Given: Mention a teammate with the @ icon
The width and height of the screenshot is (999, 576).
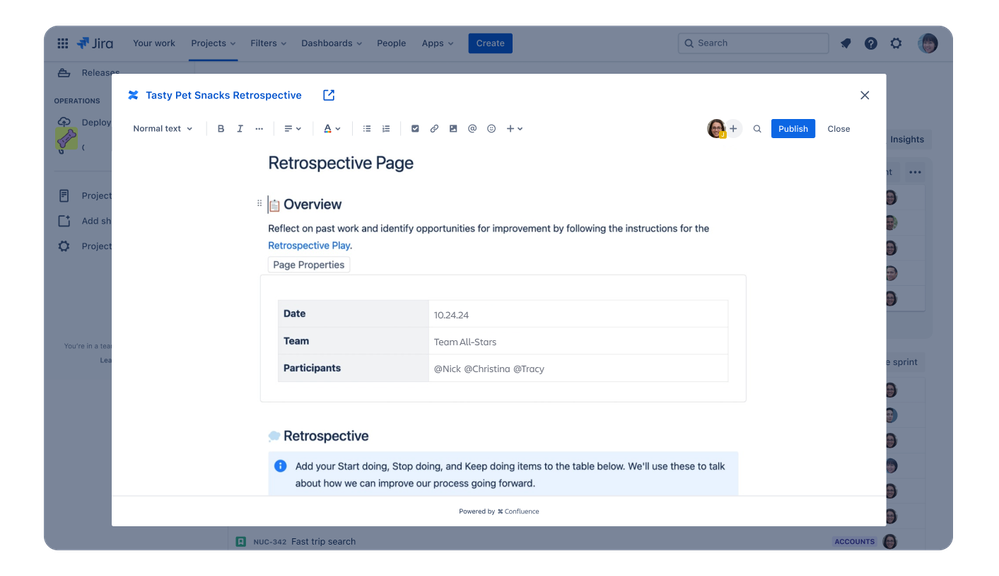Looking at the screenshot, I should pyautogui.click(x=474, y=128).
